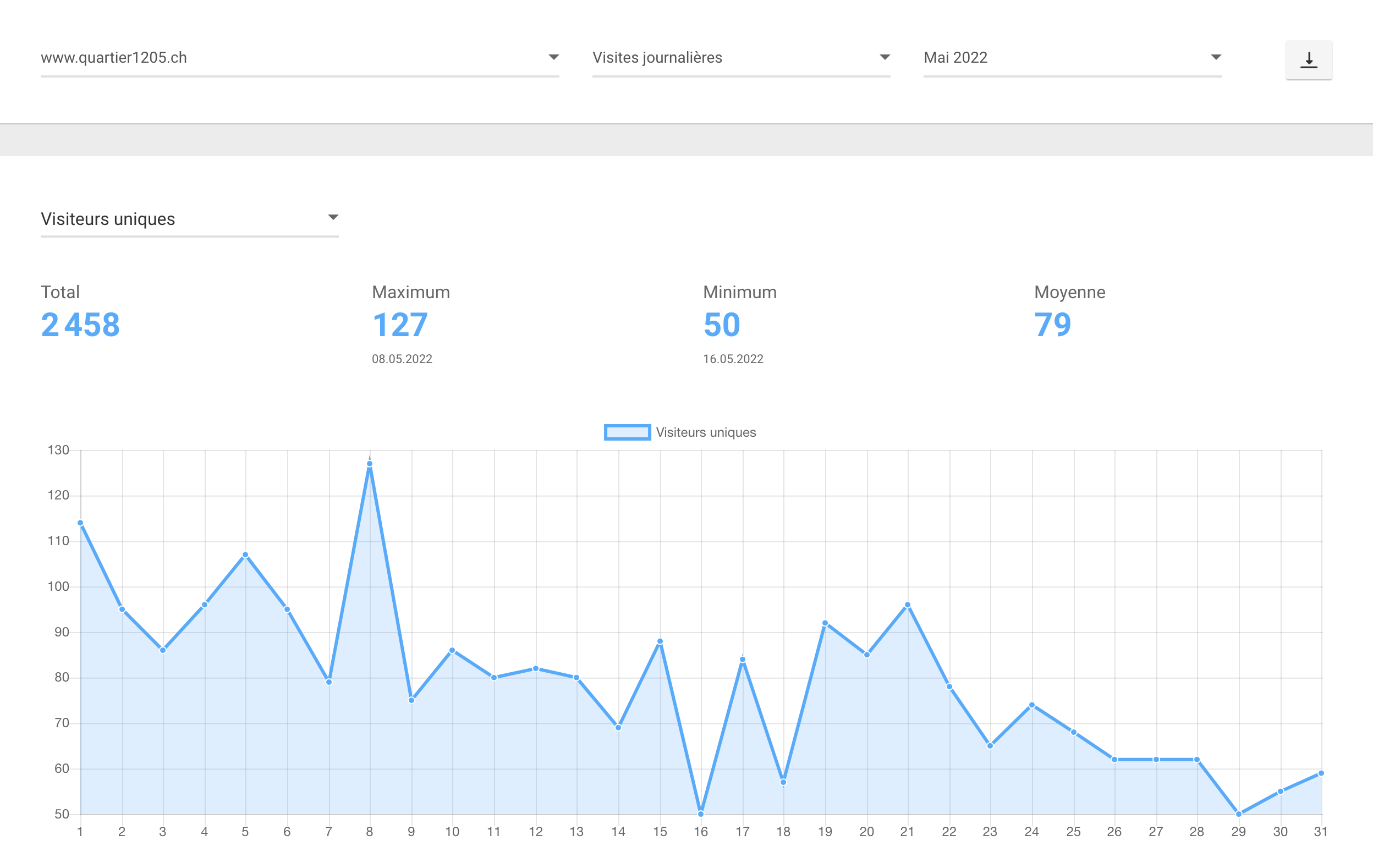Open the Mai 2022 period dropdown

pyautogui.click(x=1072, y=58)
